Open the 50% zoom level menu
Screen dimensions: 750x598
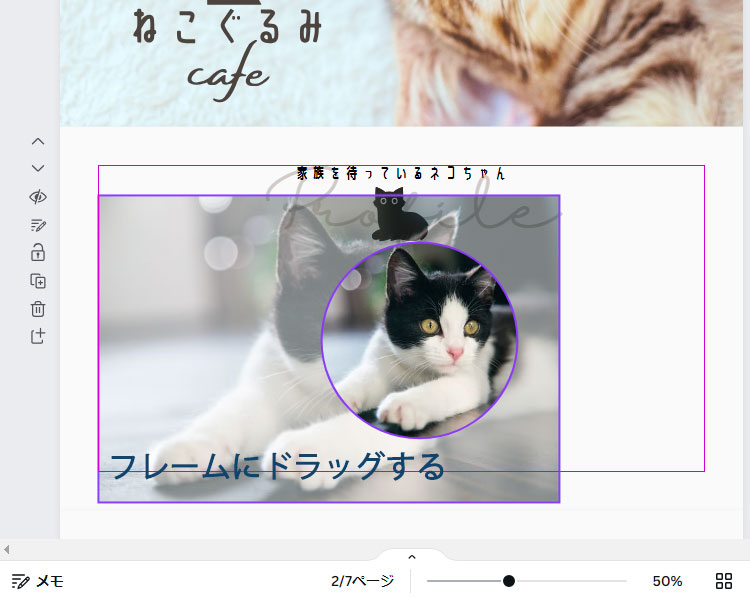point(667,581)
